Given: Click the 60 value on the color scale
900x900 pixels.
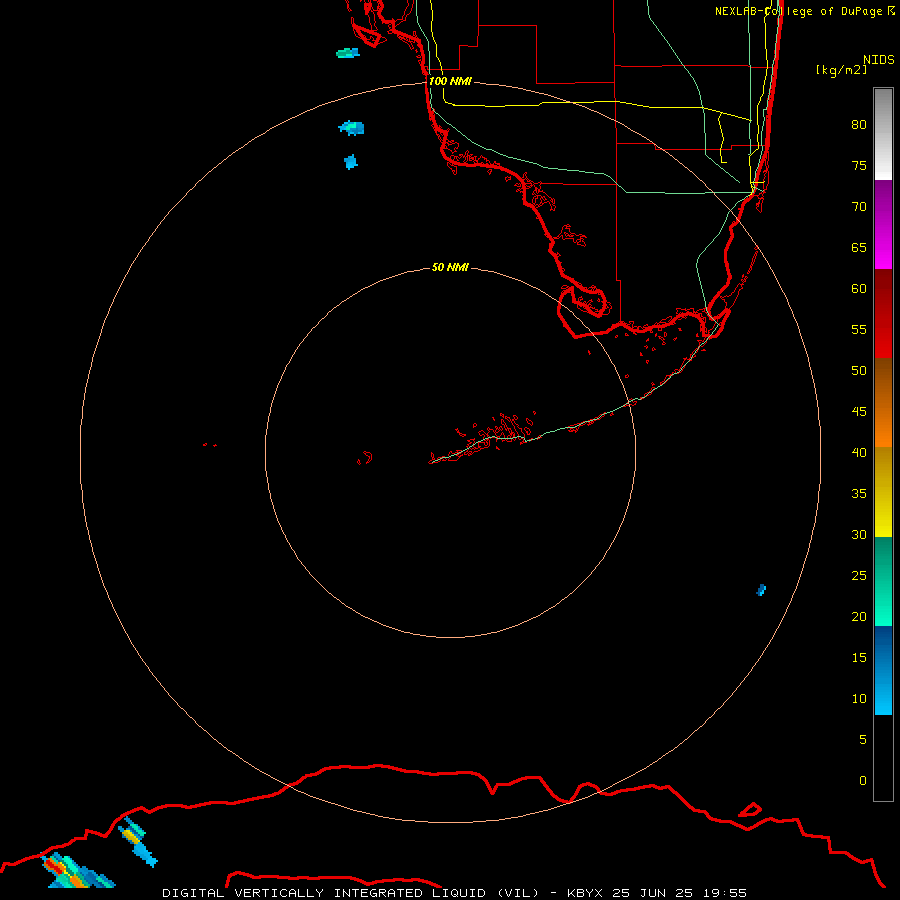Looking at the screenshot, I should [859, 289].
